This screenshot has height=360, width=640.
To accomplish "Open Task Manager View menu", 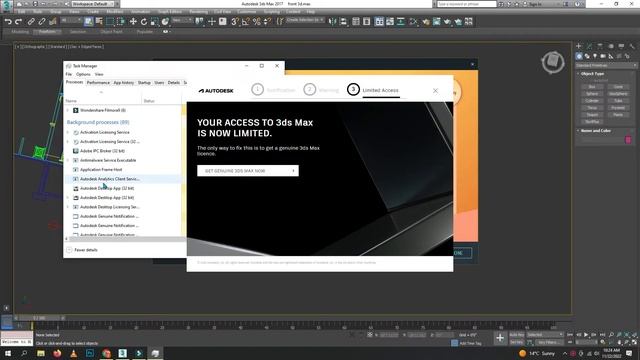I will pos(99,74).
